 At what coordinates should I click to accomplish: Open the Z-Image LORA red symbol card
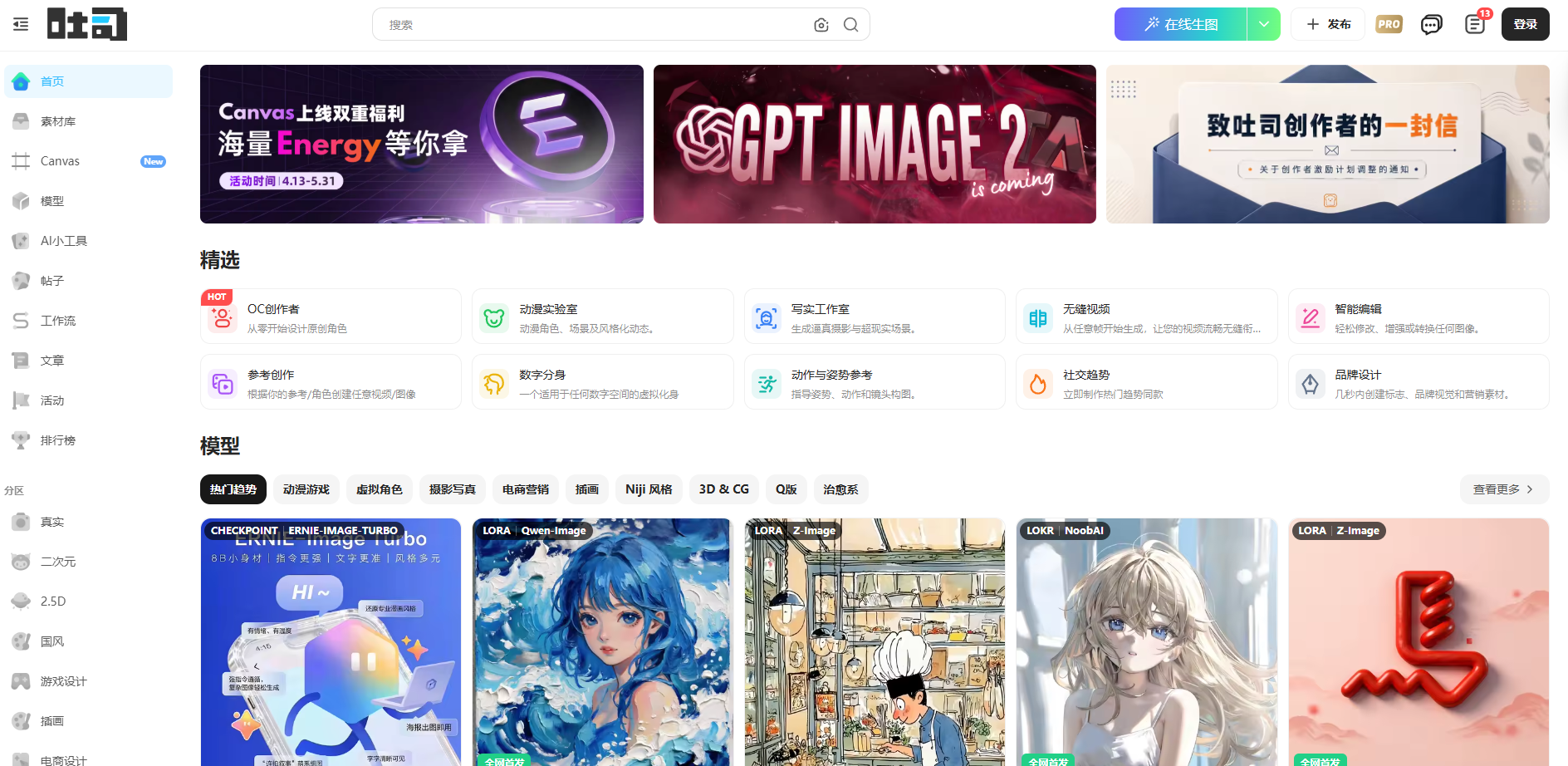(1419, 642)
